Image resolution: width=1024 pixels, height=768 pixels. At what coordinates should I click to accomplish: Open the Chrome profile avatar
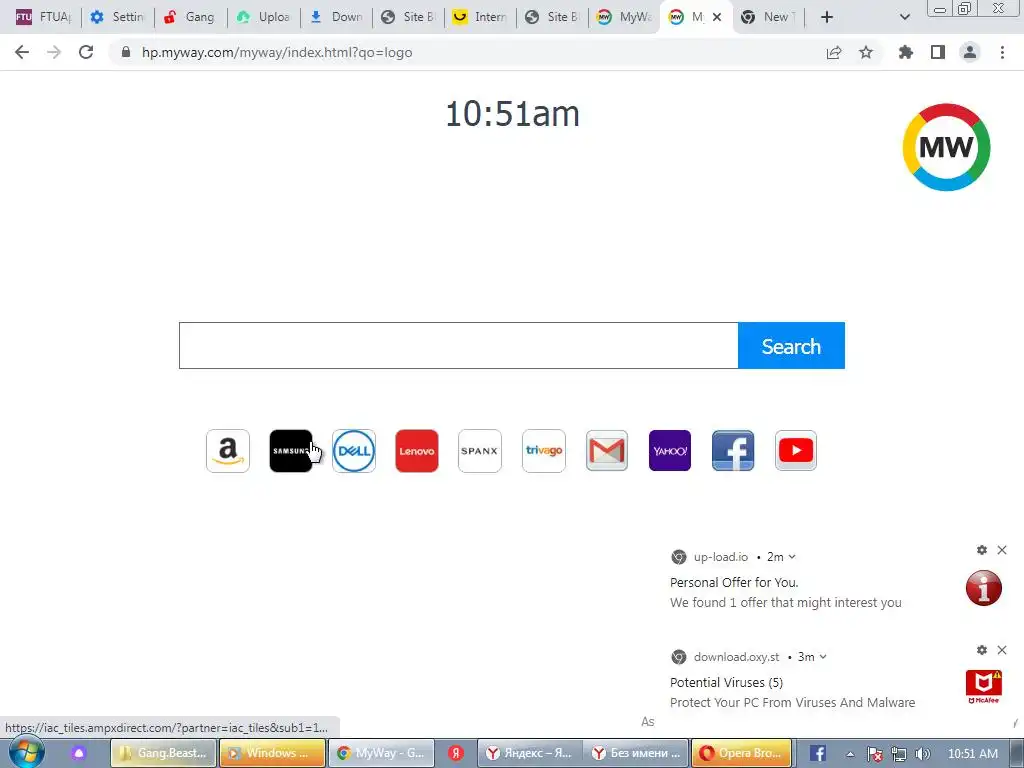970,52
